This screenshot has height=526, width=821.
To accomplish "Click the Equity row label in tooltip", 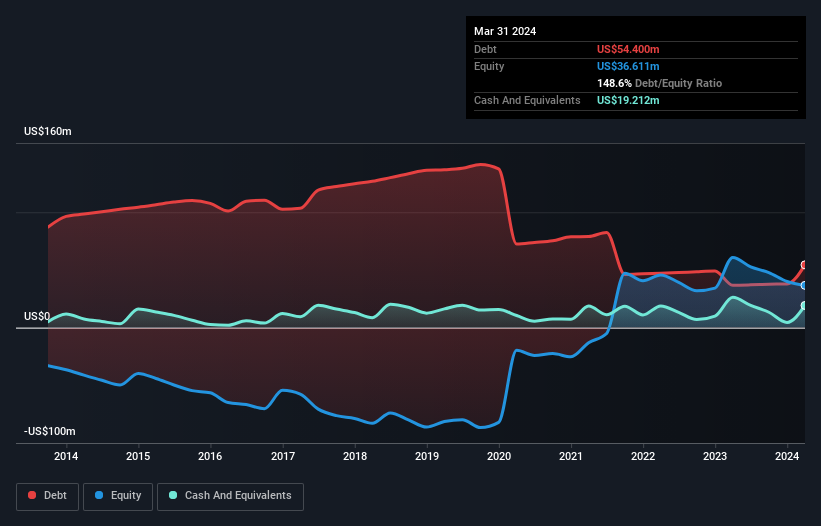I will tap(489, 66).
